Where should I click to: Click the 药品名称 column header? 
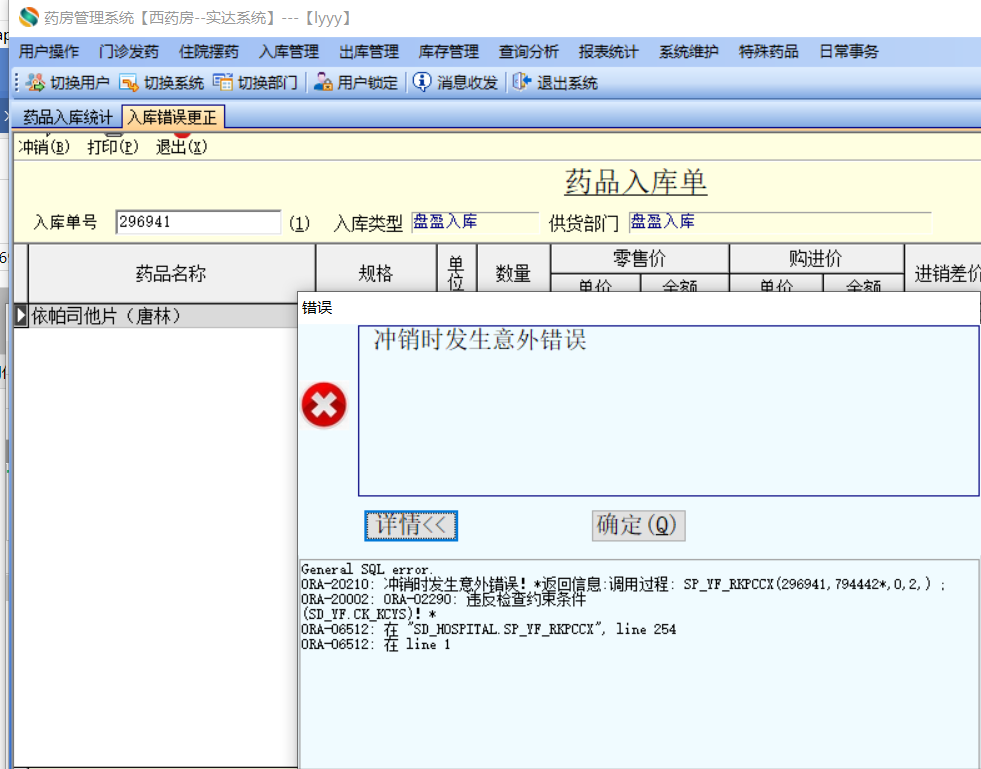tap(171, 273)
